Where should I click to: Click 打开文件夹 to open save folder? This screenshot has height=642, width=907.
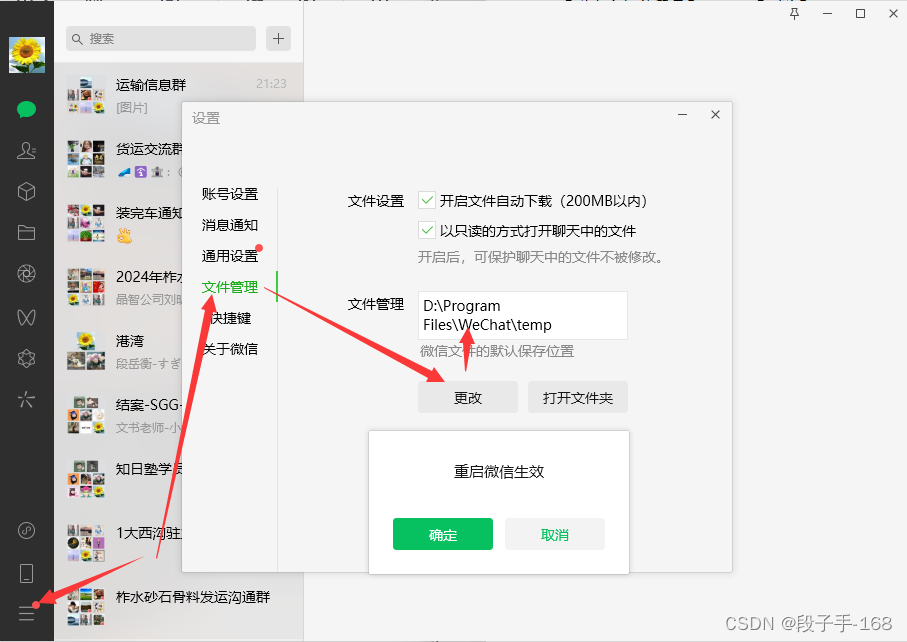click(577, 397)
